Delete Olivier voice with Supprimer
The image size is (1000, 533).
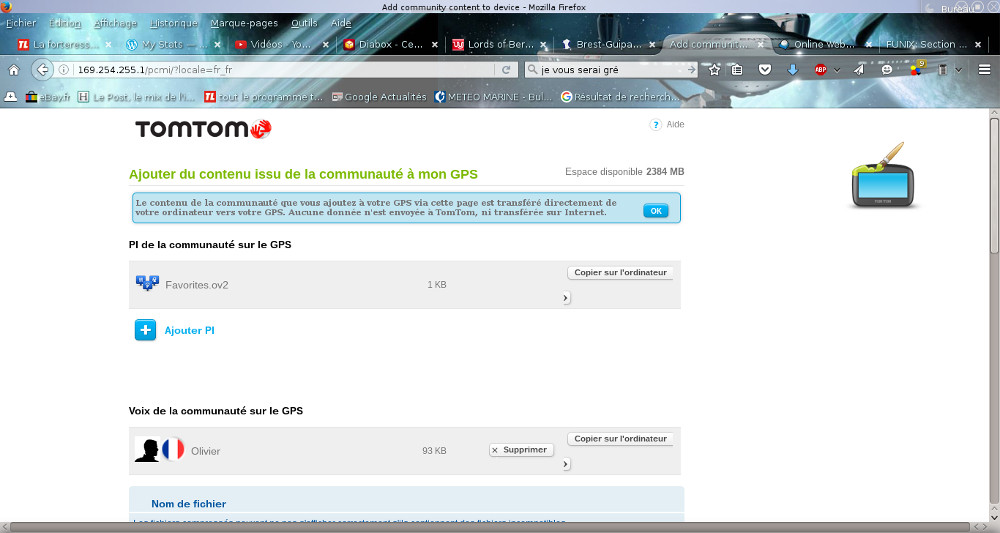521,450
